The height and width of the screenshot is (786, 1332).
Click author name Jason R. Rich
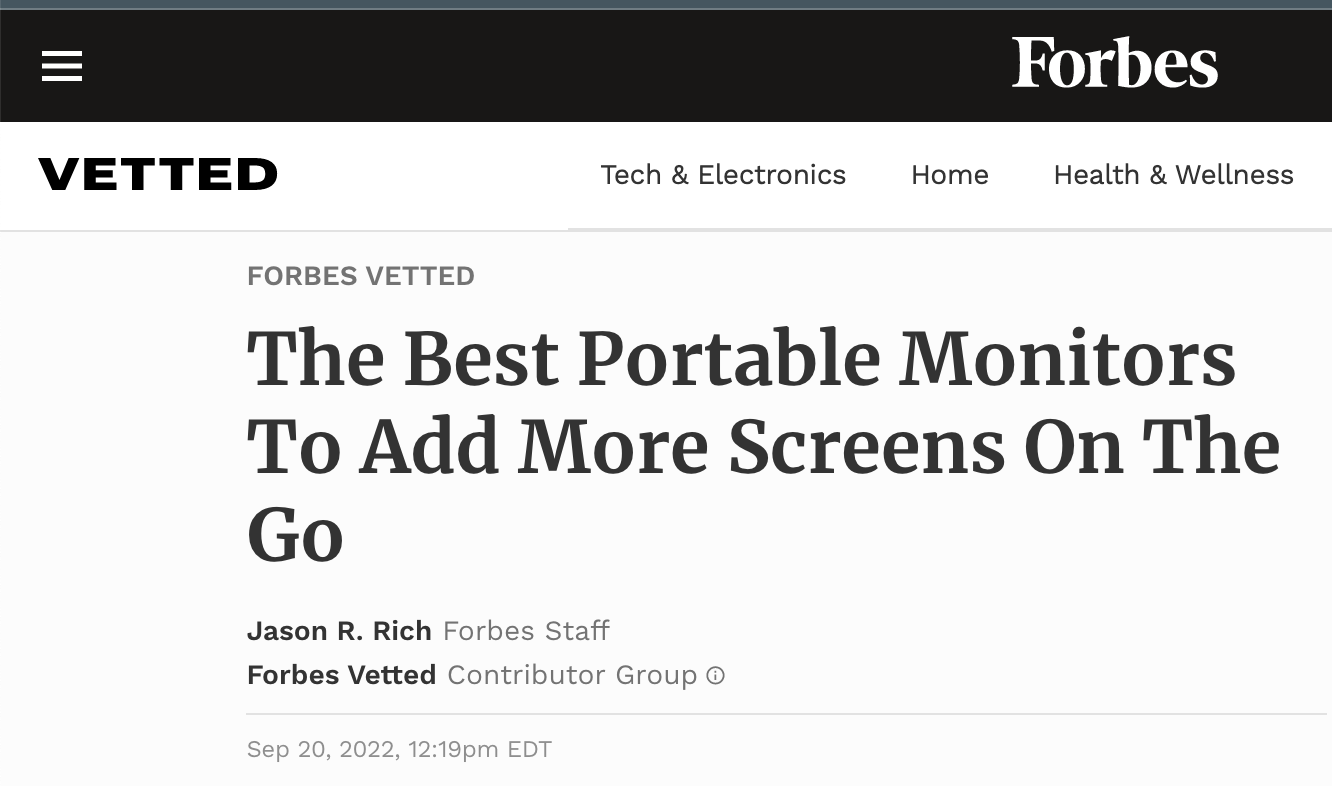click(339, 631)
